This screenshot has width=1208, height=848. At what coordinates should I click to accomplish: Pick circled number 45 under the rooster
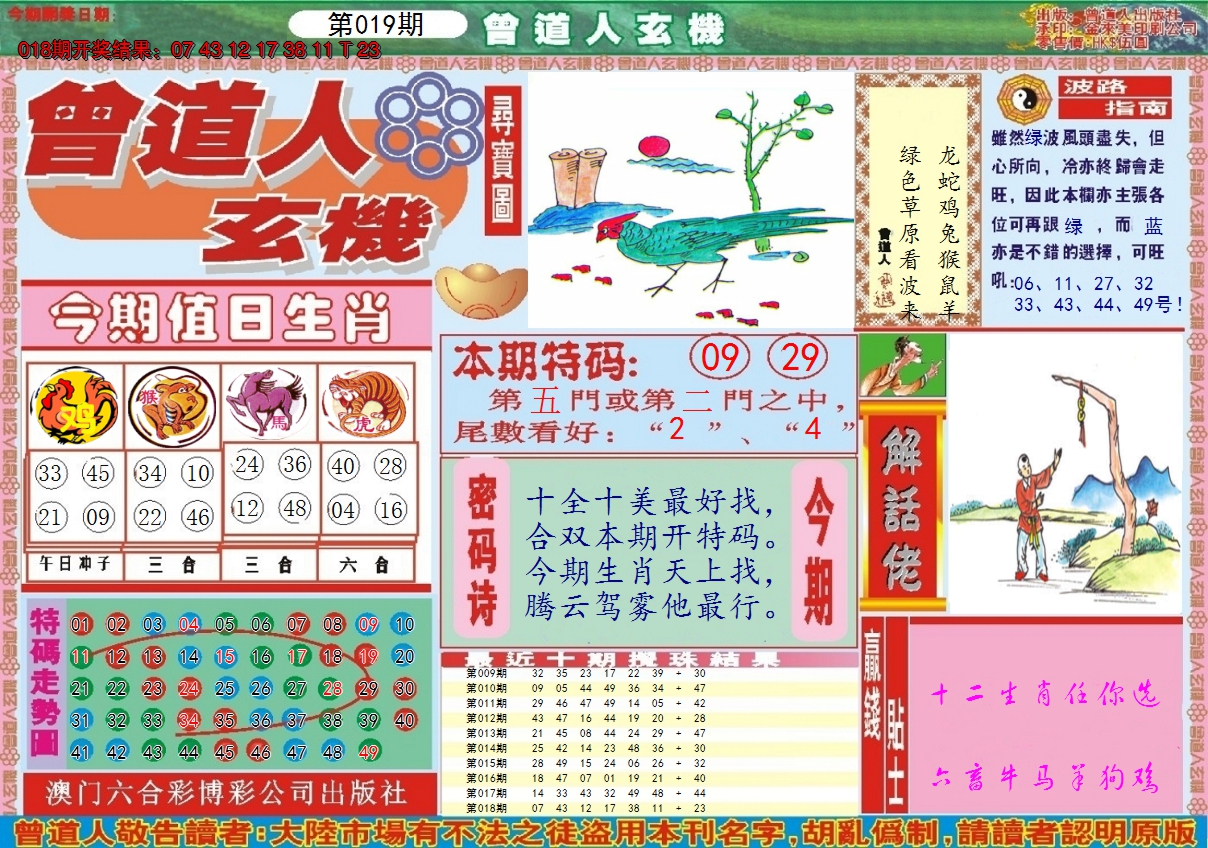[98, 473]
